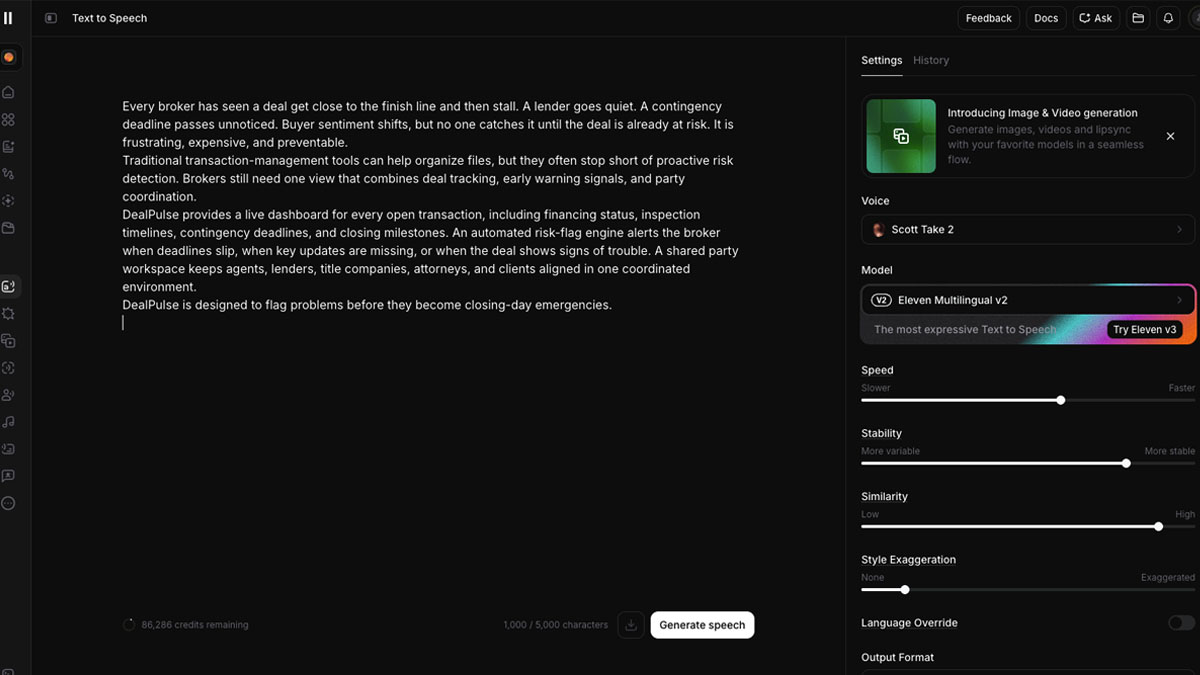The height and width of the screenshot is (675, 1200).
Task: Open the folder icon in top-right header
Action: coord(1138,18)
